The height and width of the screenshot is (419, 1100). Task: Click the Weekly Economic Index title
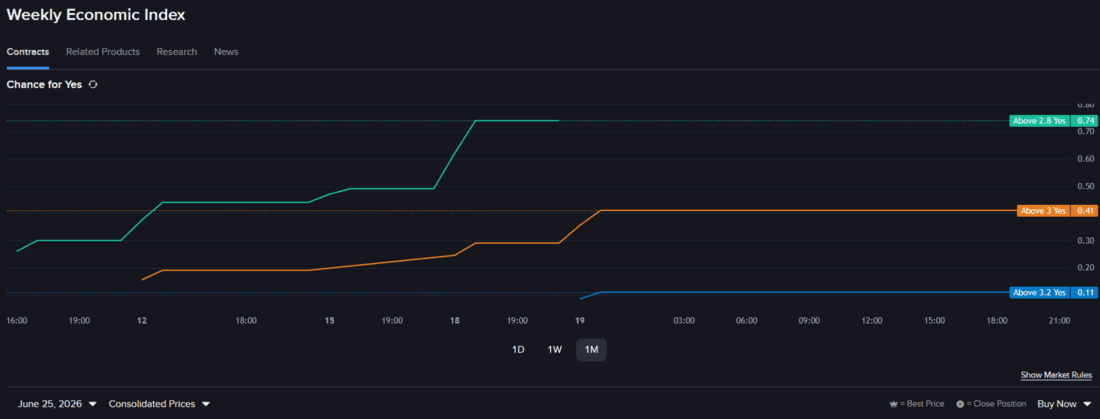[96, 15]
